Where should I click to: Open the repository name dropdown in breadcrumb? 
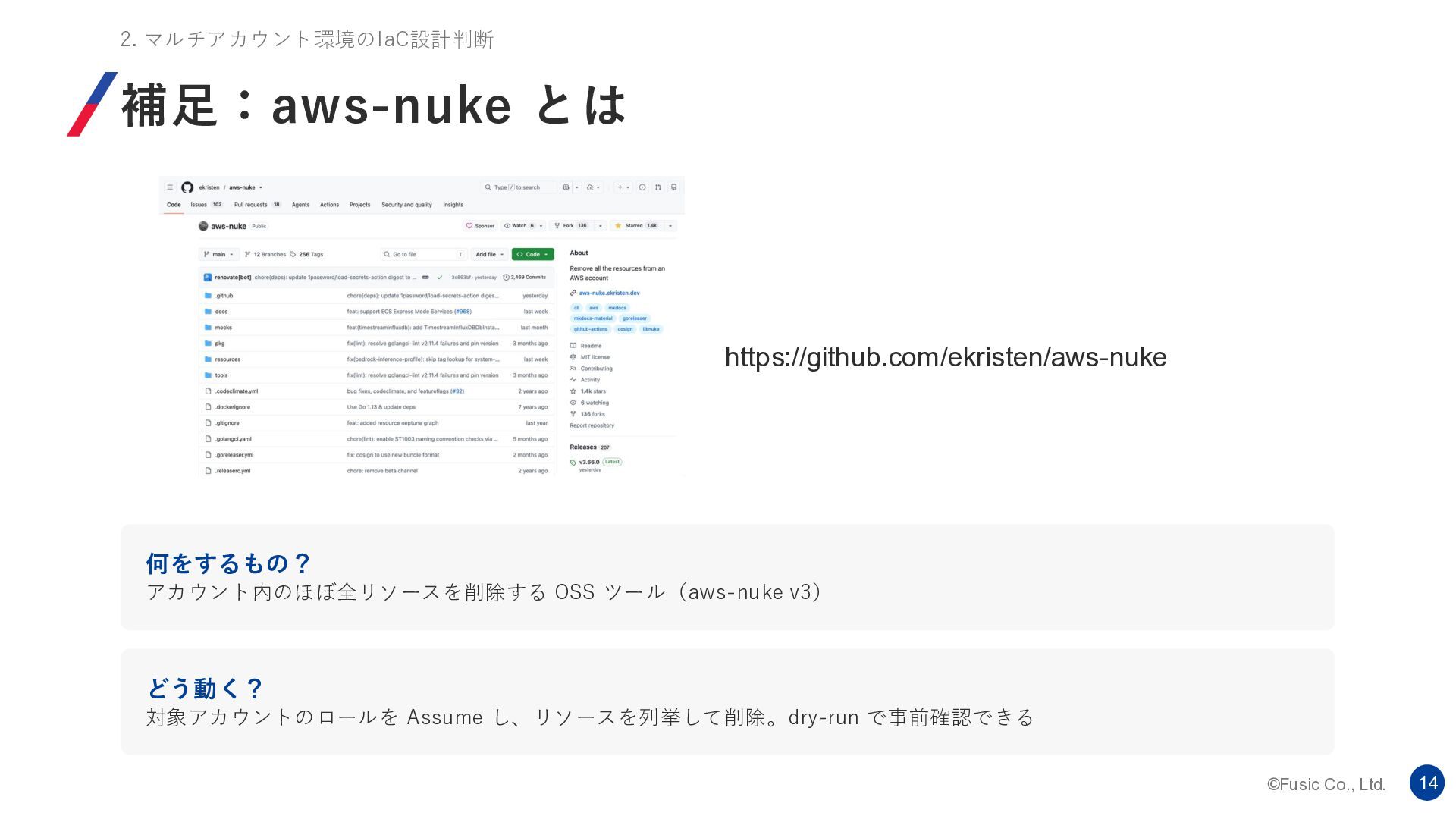tap(261, 187)
